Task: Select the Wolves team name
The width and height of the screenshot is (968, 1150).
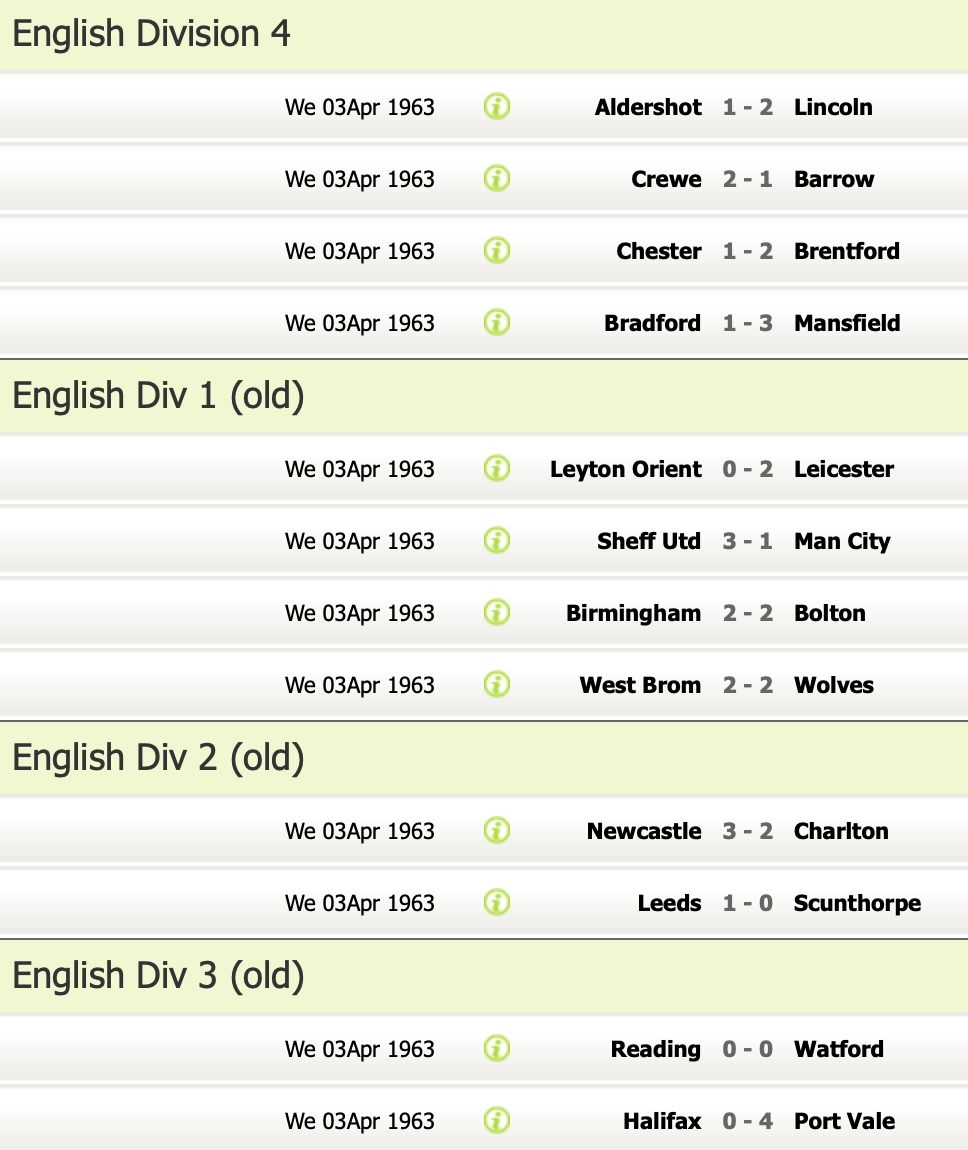Action: point(834,685)
